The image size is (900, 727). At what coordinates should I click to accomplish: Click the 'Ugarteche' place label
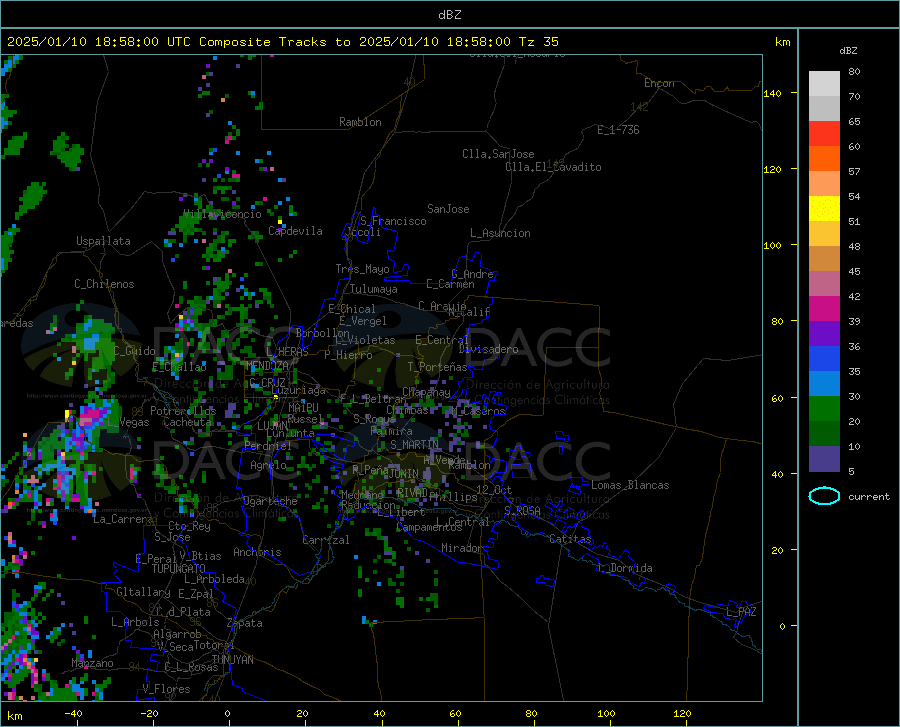(x=270, y=501)
